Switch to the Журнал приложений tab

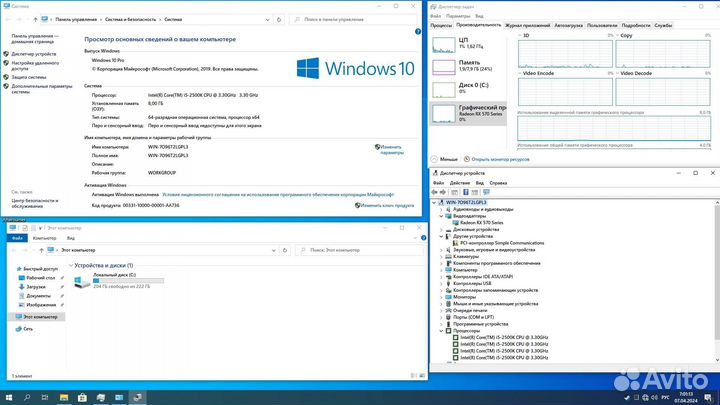[x=528, y=26]
